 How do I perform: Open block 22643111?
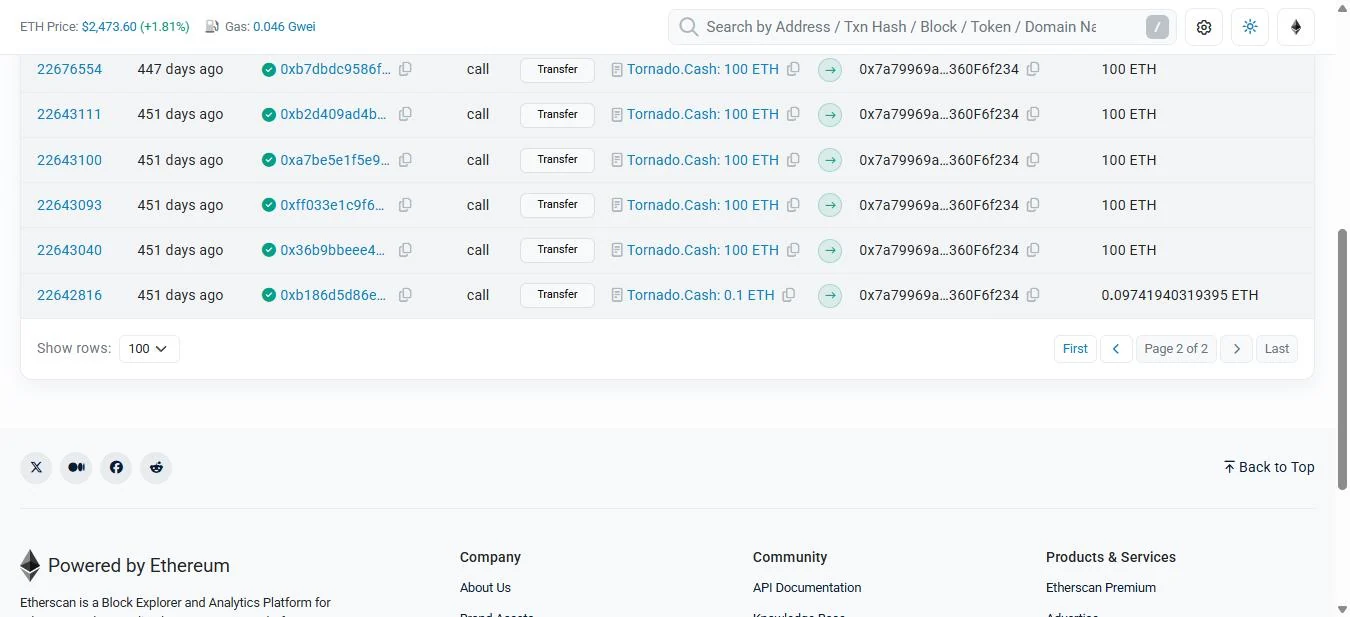click(69, 114)
